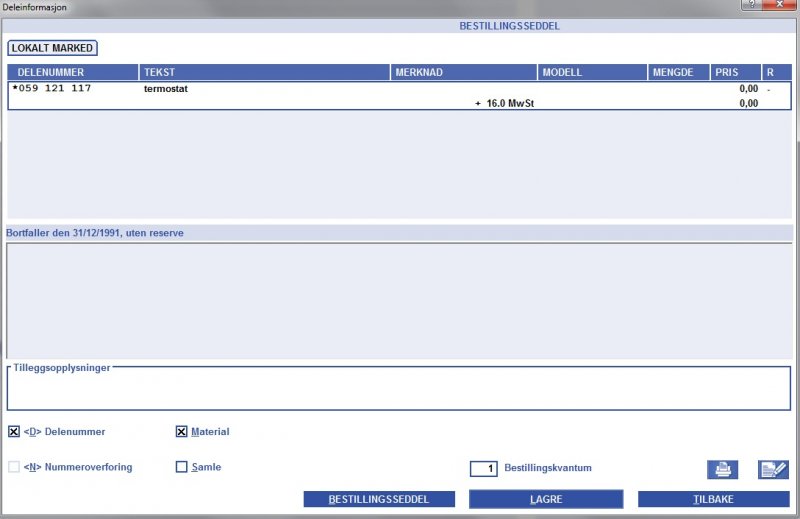This screenshot has height=519, width=800.
Task: Click inside the Tilleggsopplysninger text box
Action: click(x=400, y=390)
